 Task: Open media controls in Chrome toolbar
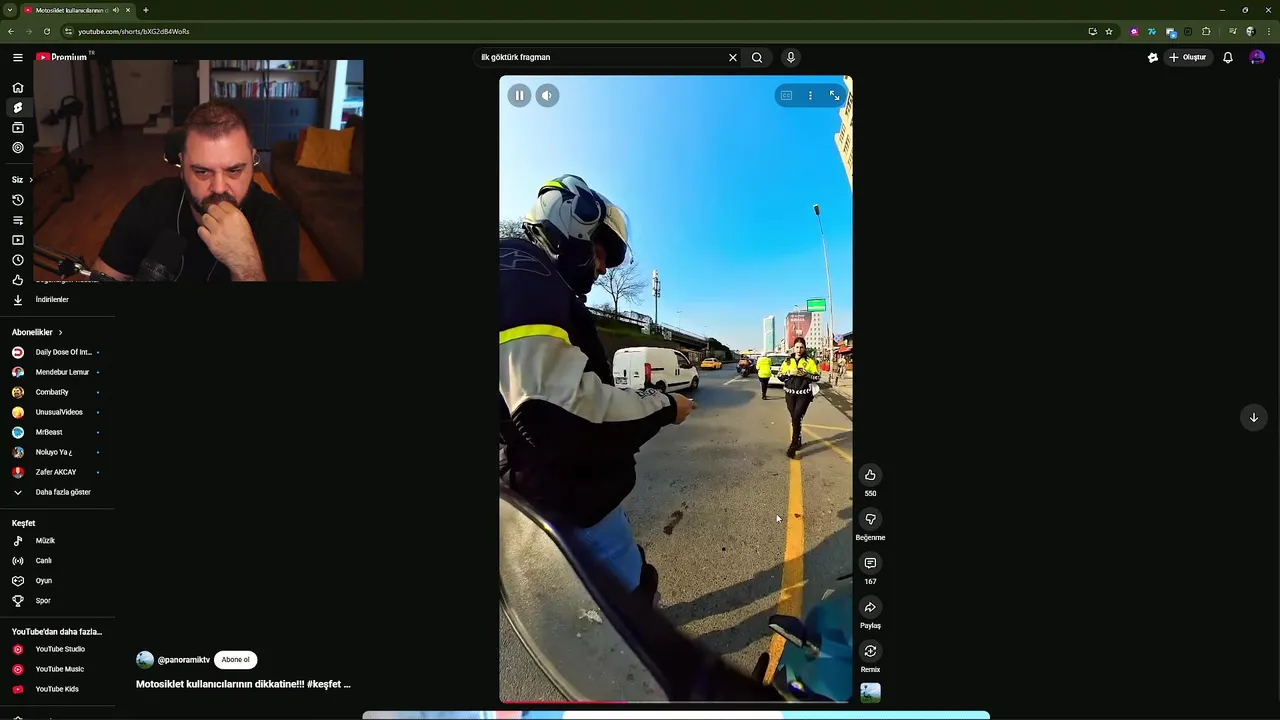coord(1233,31)
